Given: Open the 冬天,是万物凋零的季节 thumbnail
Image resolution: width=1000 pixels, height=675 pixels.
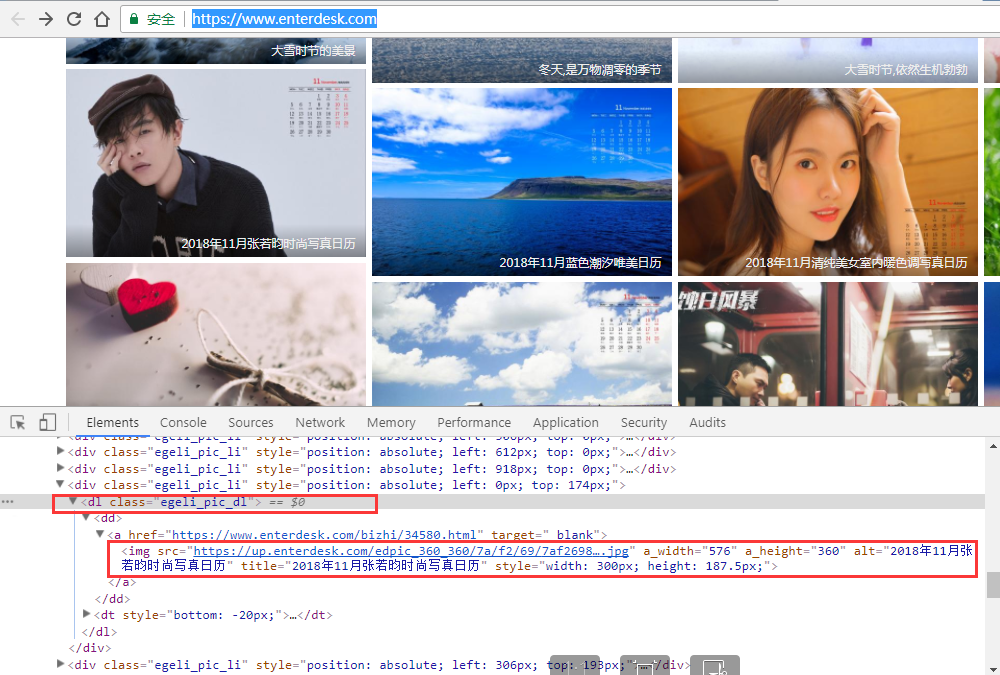Looking at the screenshot, I should (522, 60).
